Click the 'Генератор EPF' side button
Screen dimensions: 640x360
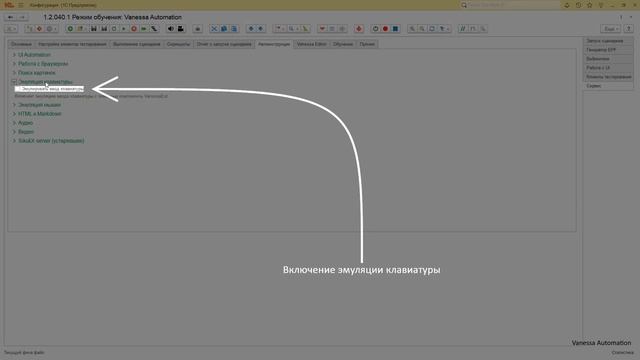pos(608,50)
